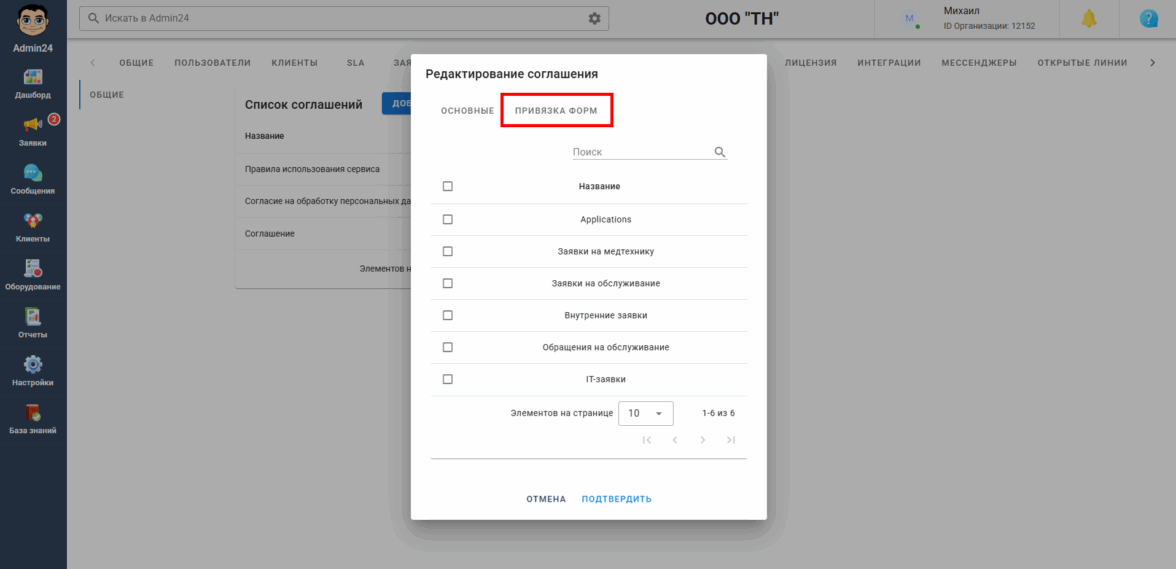Open Настройки gear icon in sidebar
Image resolution: width=1176 pixels, height=569 pixels.
pos(33,365)
